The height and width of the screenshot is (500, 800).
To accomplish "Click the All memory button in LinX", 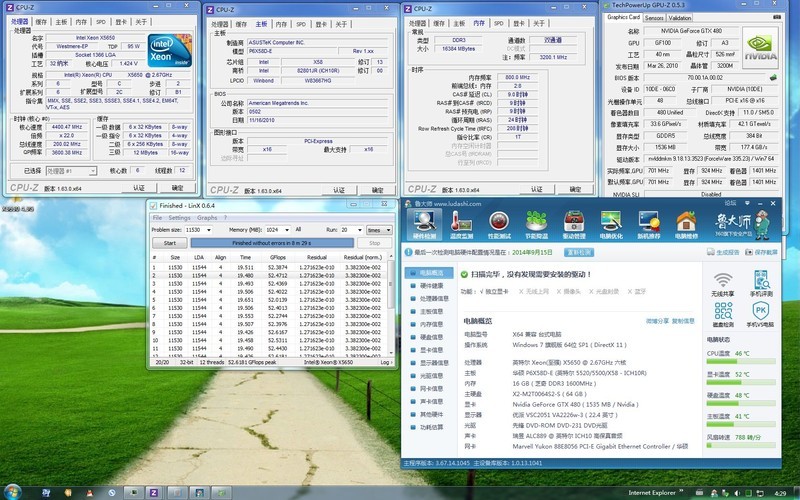I will (x=298, y=230).
